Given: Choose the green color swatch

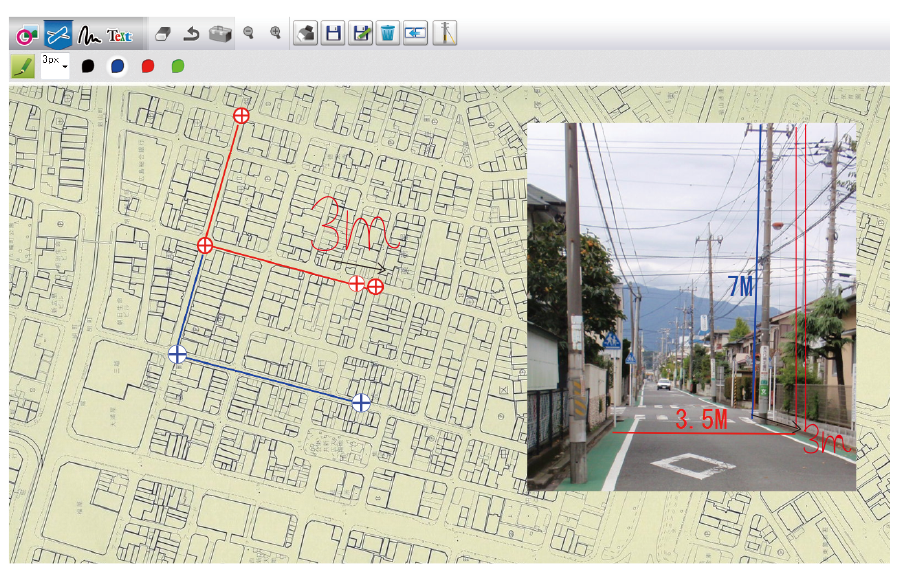Looking at the screenshot, I should 178,66.
